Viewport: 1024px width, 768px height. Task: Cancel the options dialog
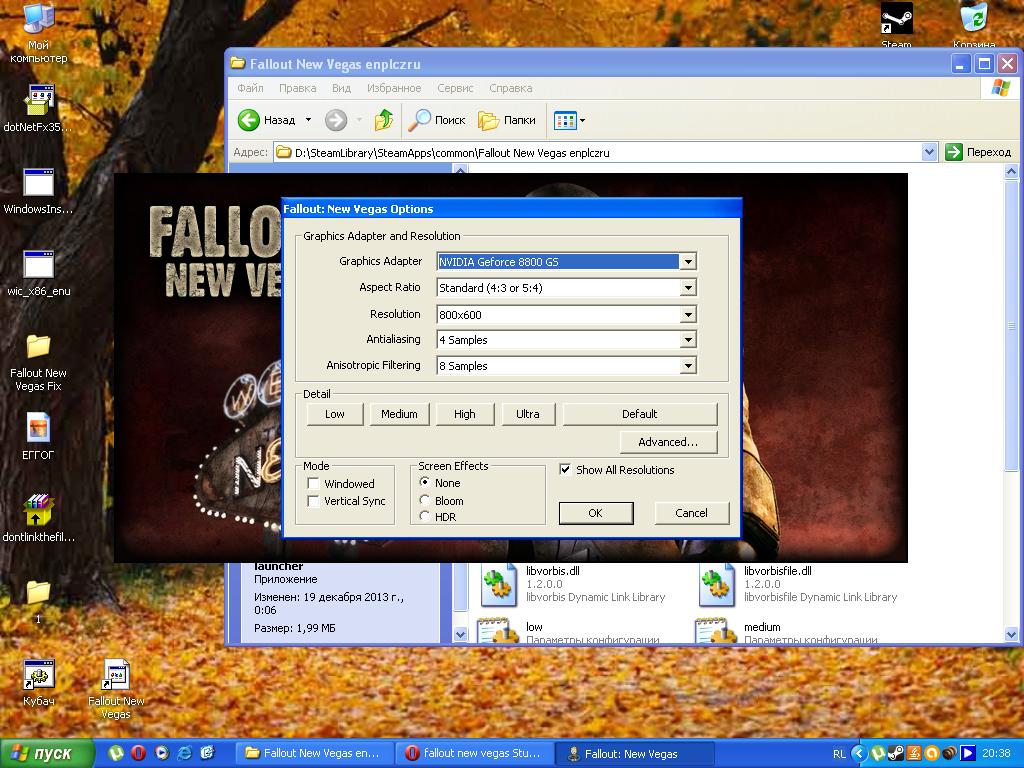pyautogui.click(x=692, y=513)
